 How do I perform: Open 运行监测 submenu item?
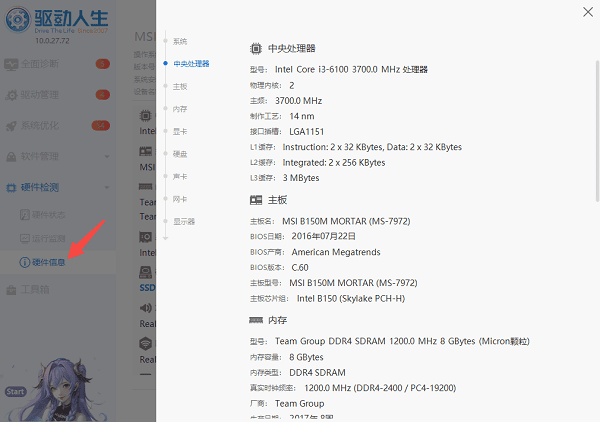(x=48, y=239)
